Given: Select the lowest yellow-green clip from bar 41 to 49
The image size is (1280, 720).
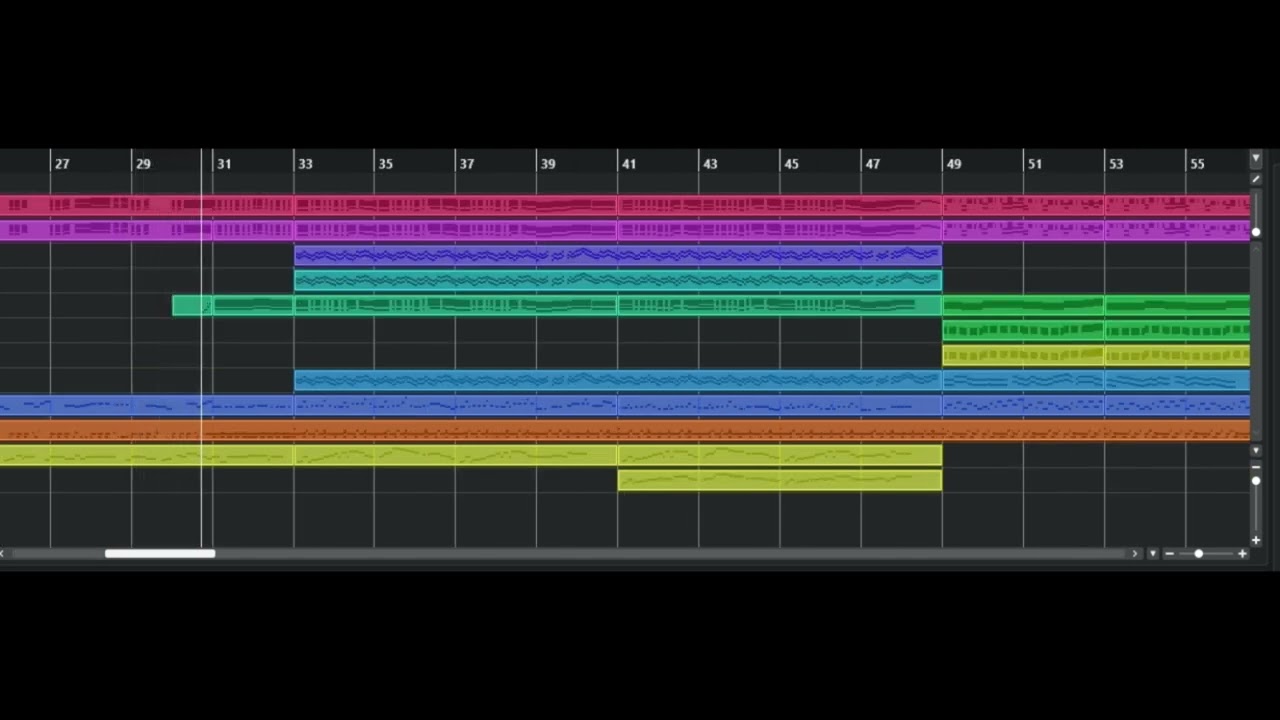Looking at the screenshot, I should 780,480.
